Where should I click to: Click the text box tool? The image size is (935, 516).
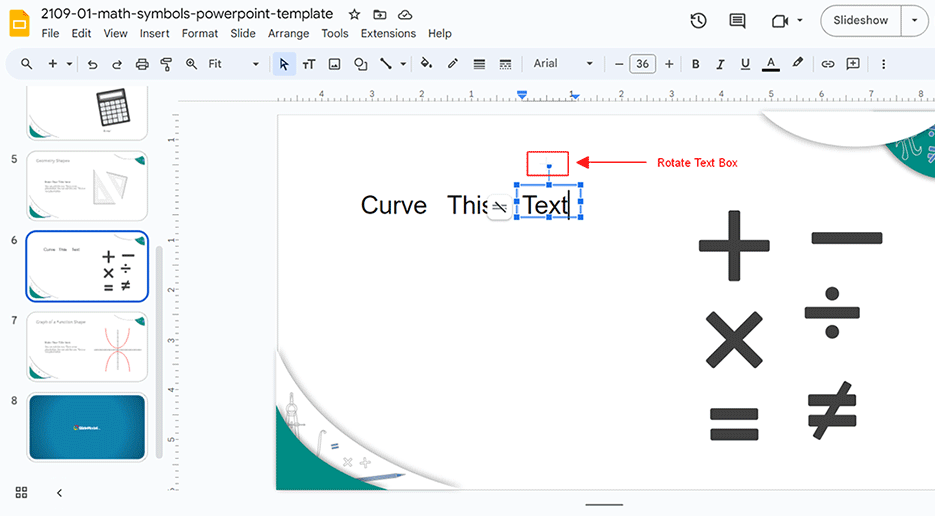pos(309,64)
